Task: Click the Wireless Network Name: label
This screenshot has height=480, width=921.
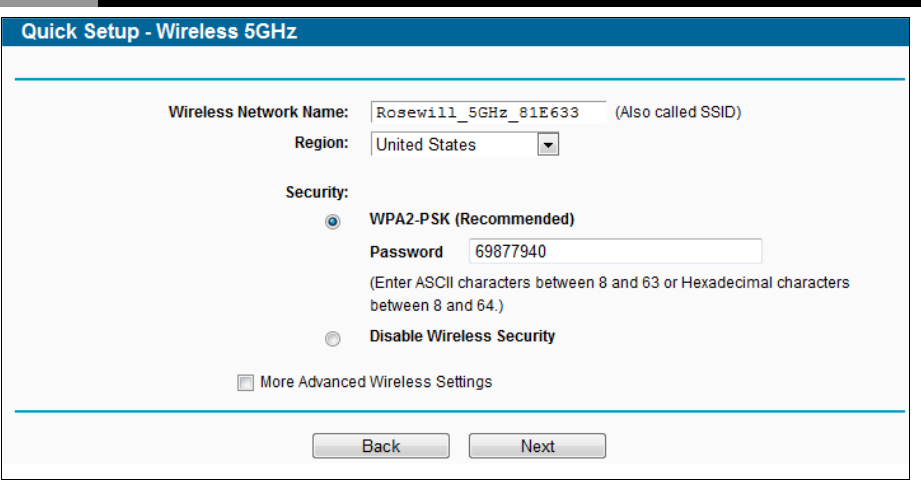Action: (258, 112)
